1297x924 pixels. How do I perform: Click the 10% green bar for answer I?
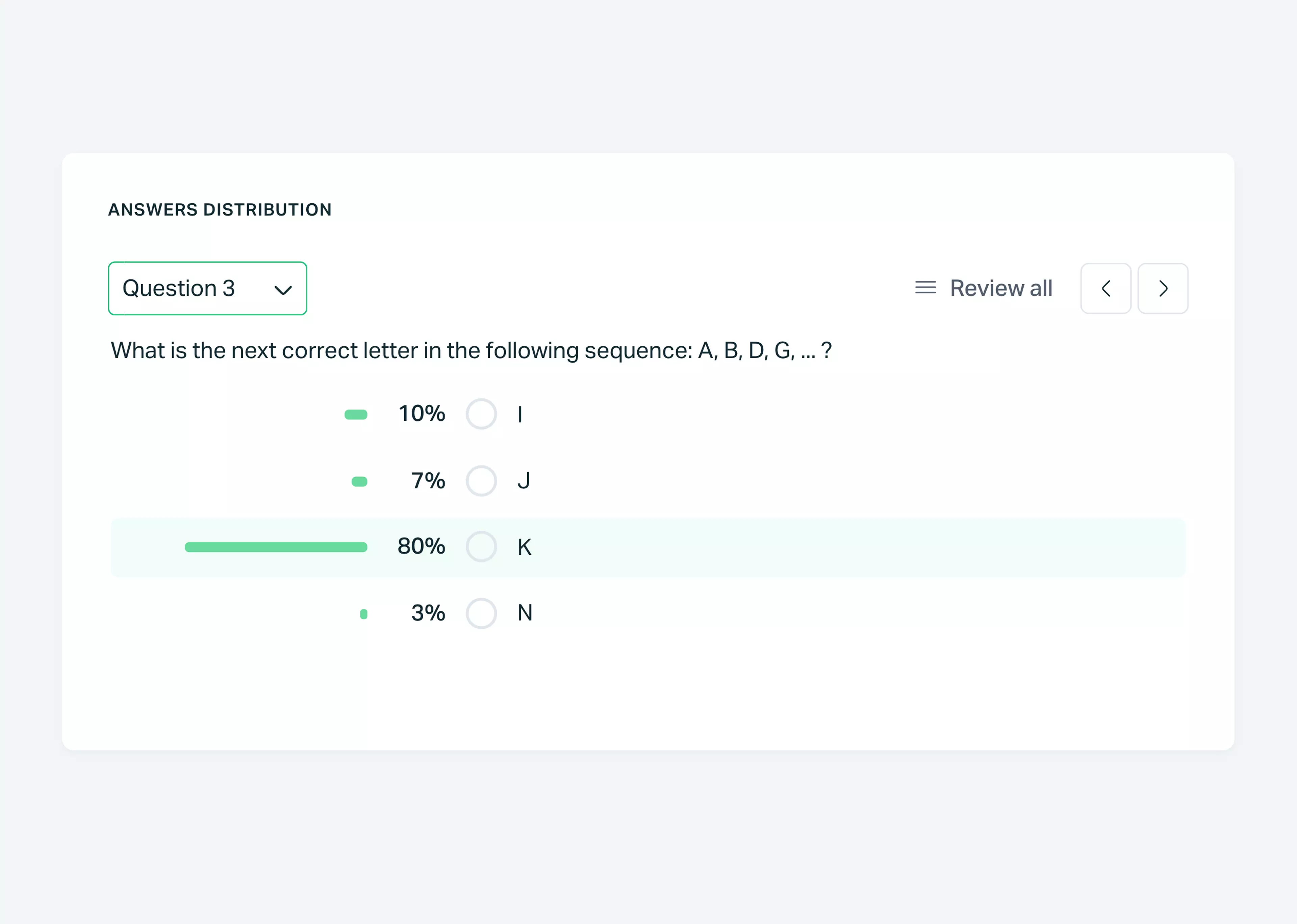click(356, 415)
